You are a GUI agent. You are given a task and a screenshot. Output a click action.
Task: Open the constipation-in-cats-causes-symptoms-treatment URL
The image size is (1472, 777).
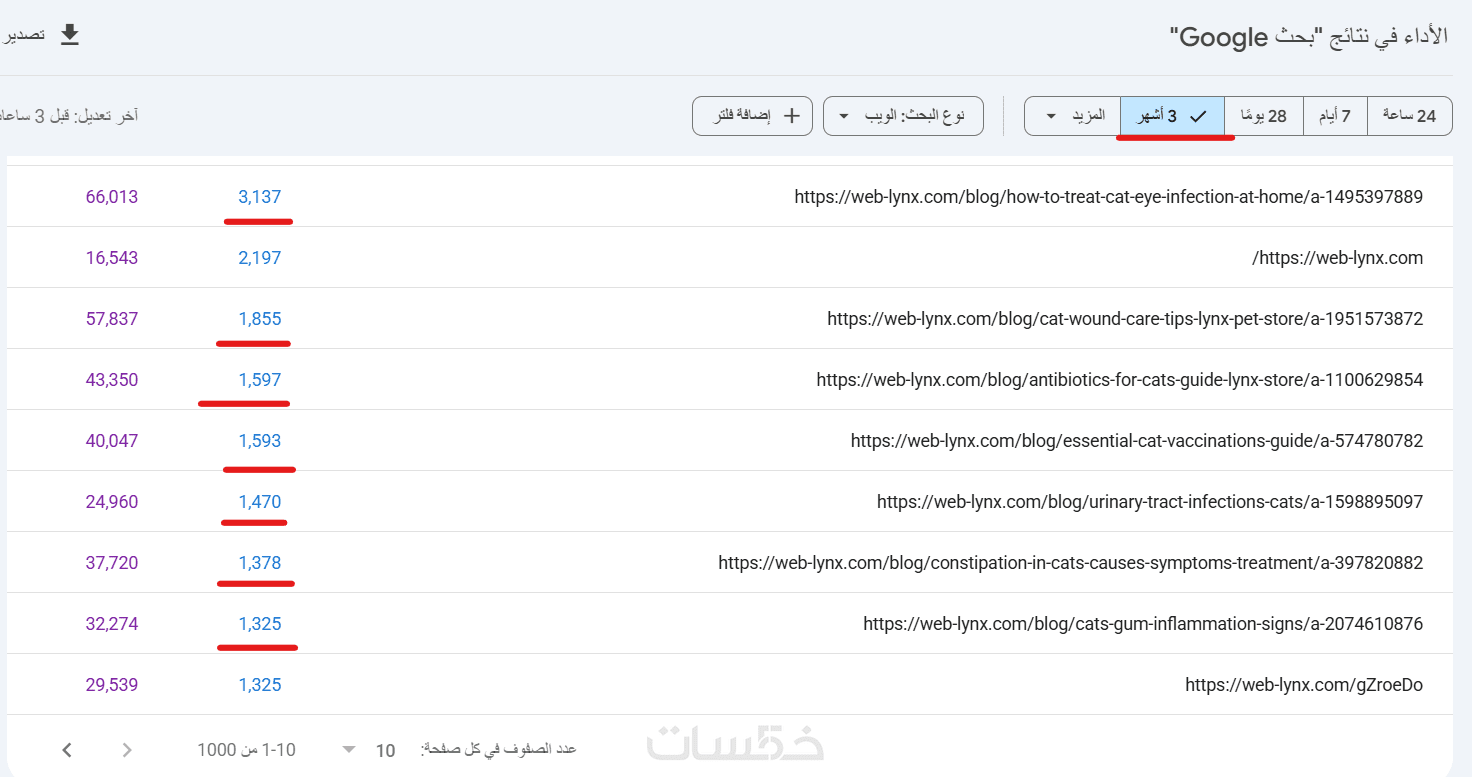click(1070, 563)
